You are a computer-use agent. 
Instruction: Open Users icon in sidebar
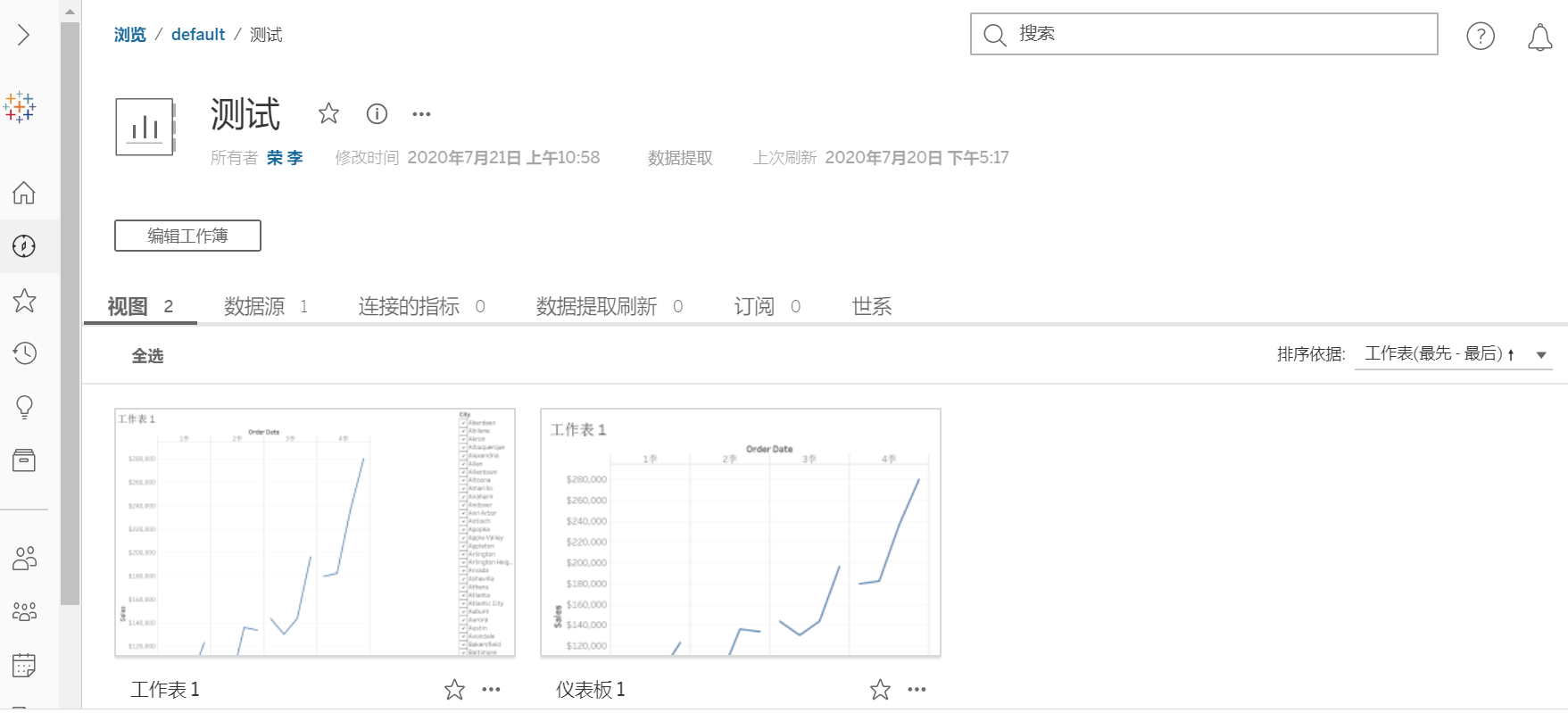click(x=24, y=559)
